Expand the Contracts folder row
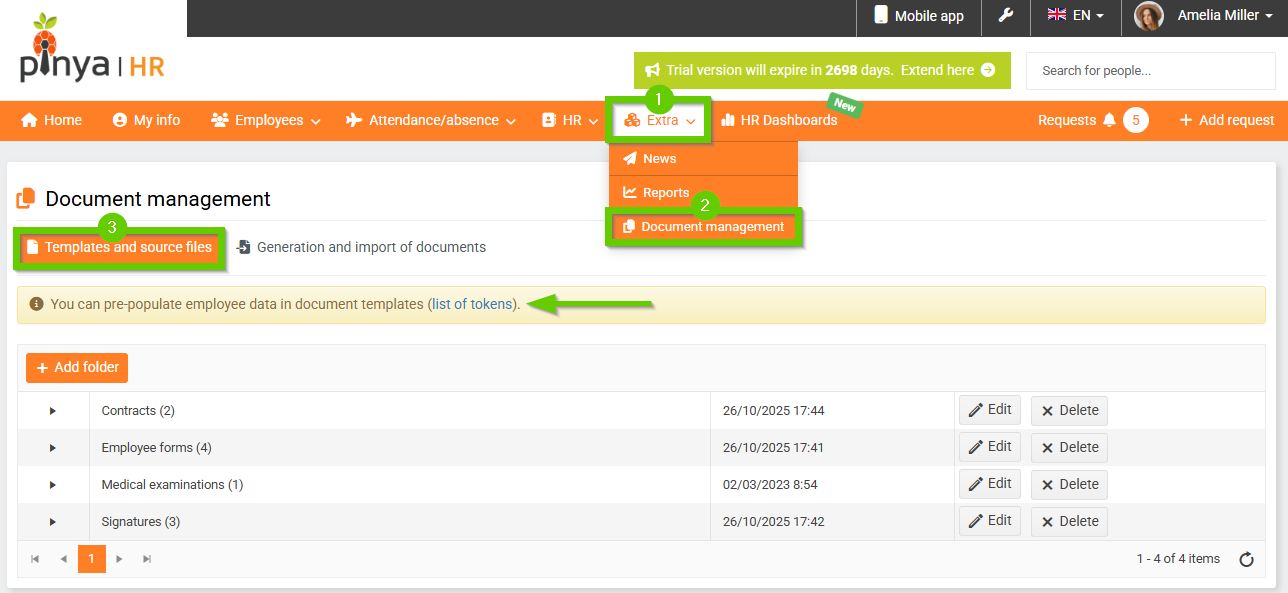 53,411
